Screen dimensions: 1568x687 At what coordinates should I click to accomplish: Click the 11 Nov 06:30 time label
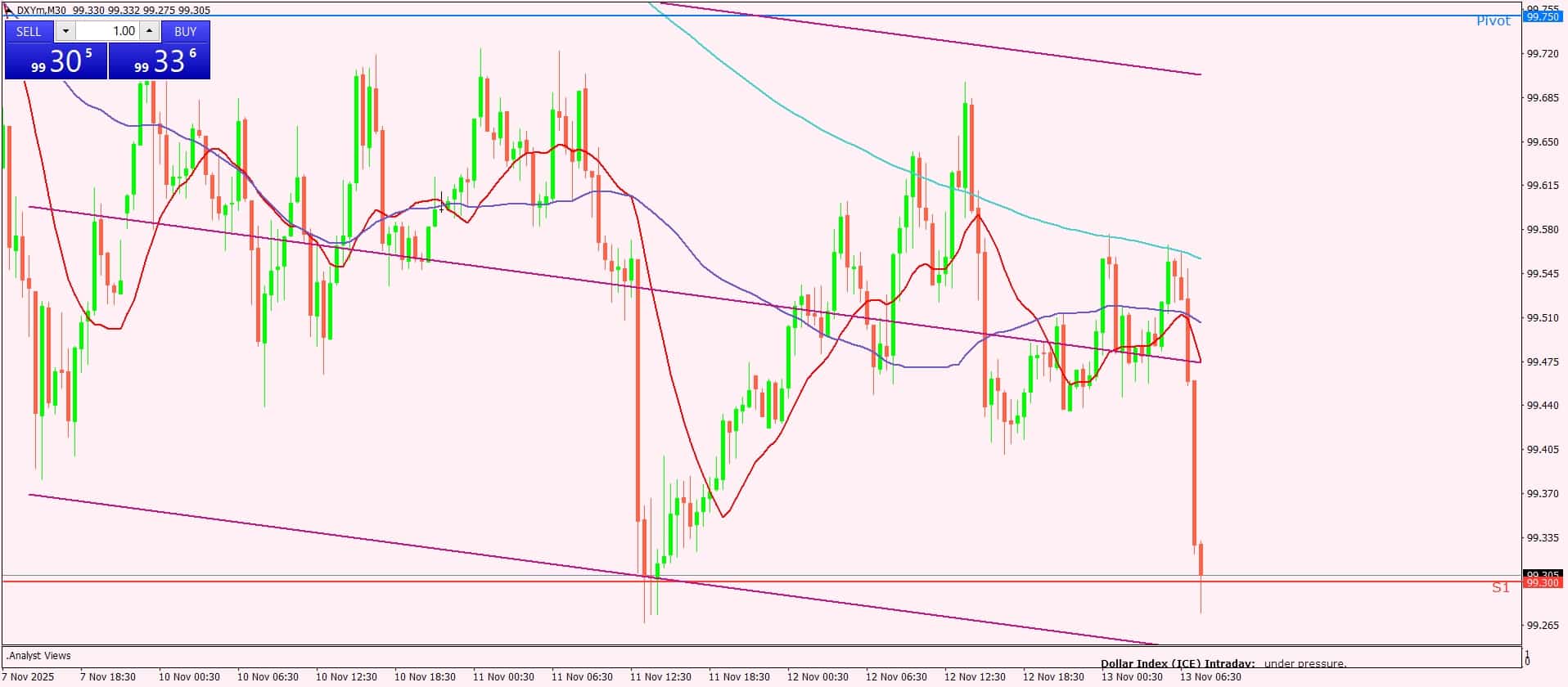point(582,677)
